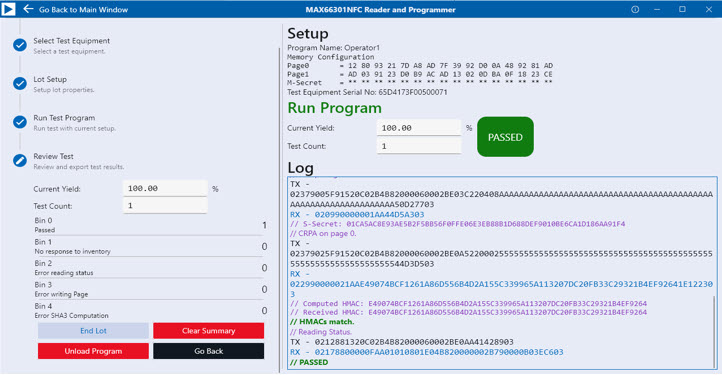The width and height of the screenshot is (722, 375).
Task: Go Back to Main Window
Action: (83, 10)
